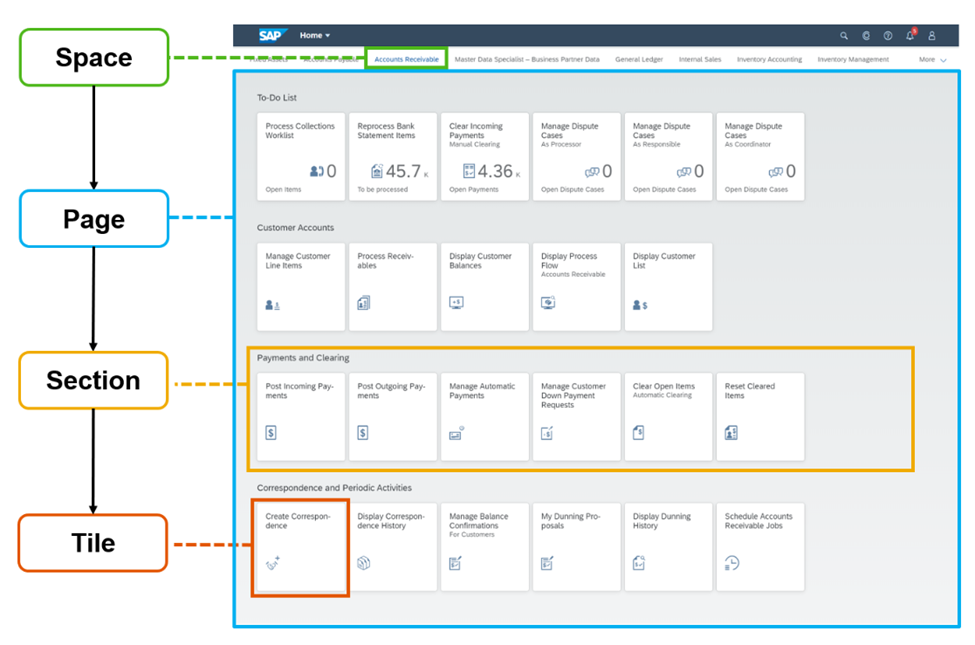Screen dimensions: 975x645
Task: Switch to the General Ledger page tab
Action: (639, 59)
